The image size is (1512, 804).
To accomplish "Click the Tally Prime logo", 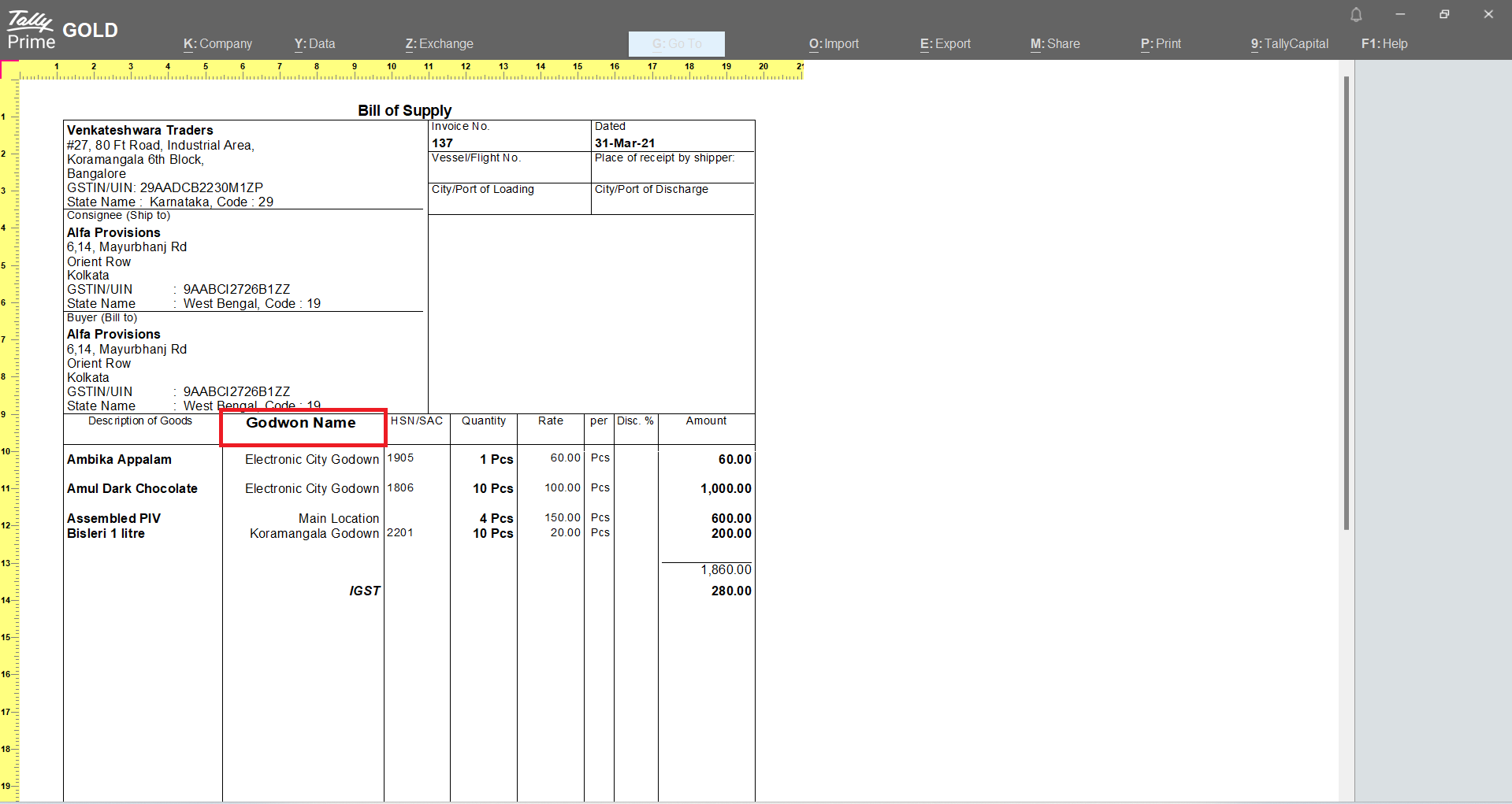I will coord(31,31).
